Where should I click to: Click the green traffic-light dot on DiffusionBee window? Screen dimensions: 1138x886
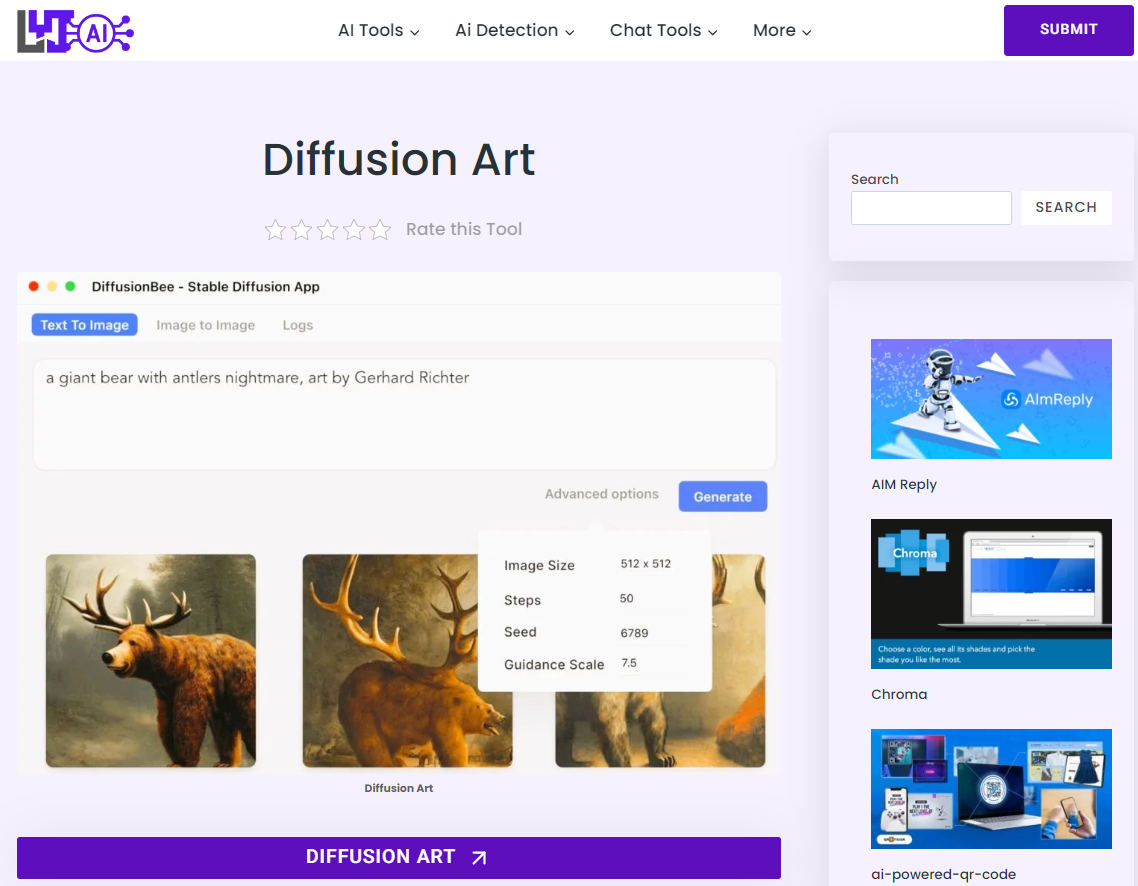coord(70,285)
